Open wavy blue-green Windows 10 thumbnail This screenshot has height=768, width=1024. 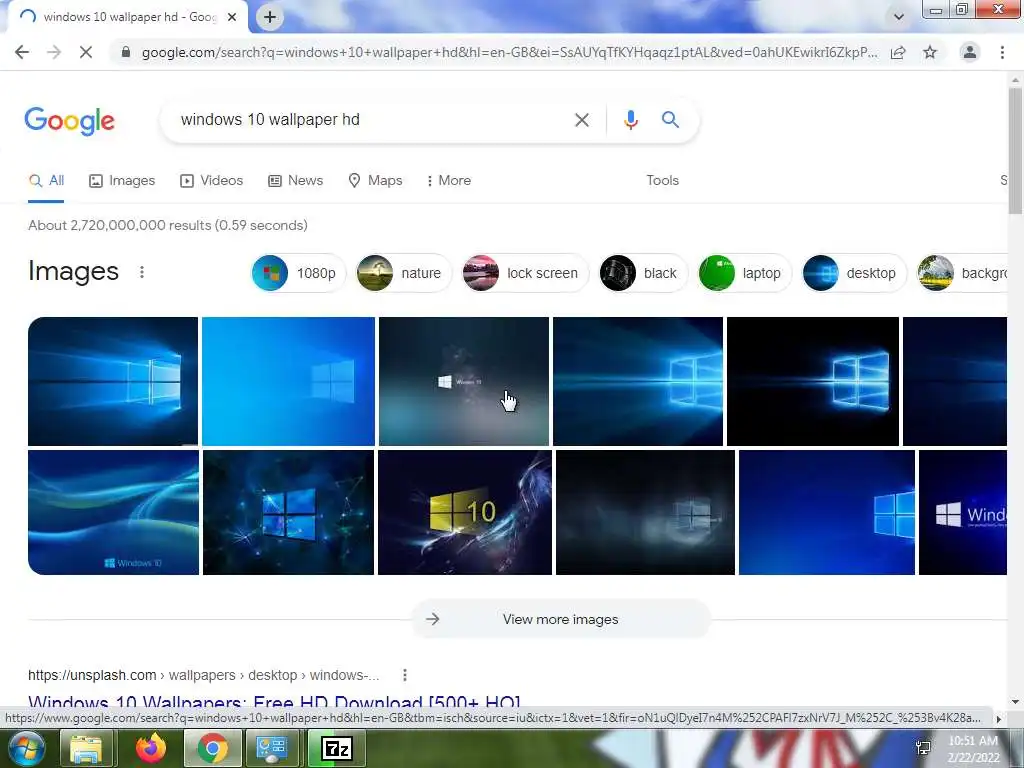point(113,513)
